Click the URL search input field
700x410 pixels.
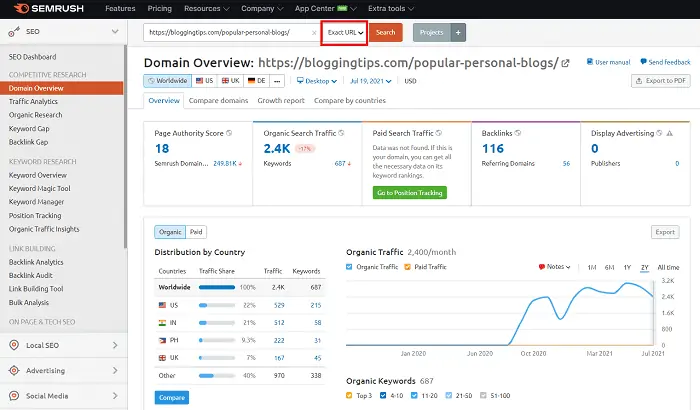225,33
